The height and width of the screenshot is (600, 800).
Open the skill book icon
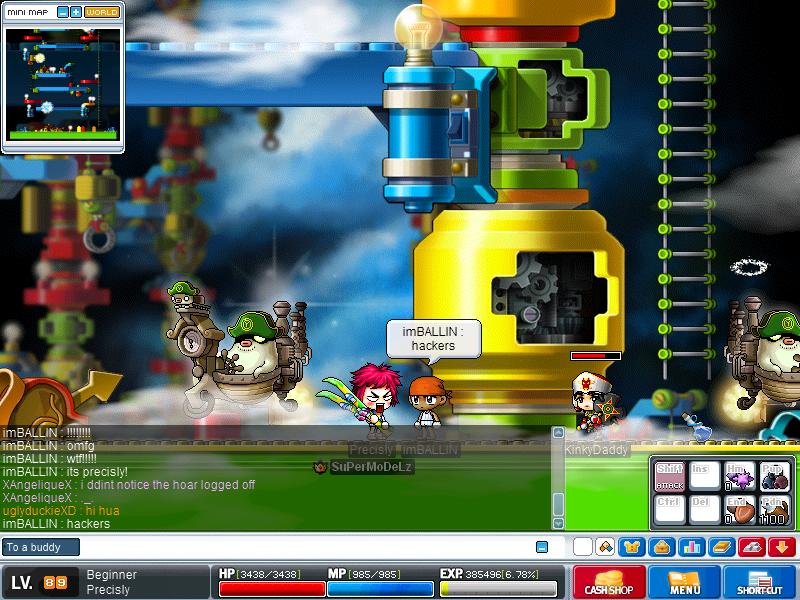pos(722,547)
